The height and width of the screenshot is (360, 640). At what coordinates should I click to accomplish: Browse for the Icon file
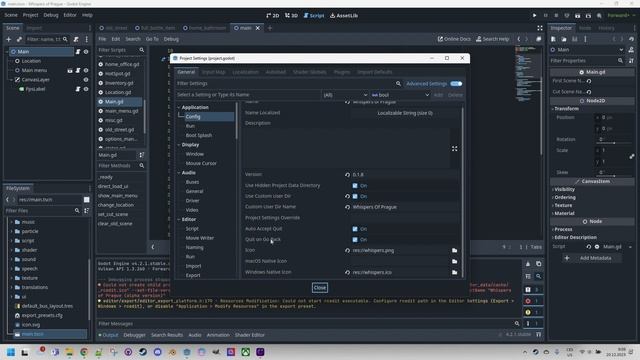[x=454, y=251]
